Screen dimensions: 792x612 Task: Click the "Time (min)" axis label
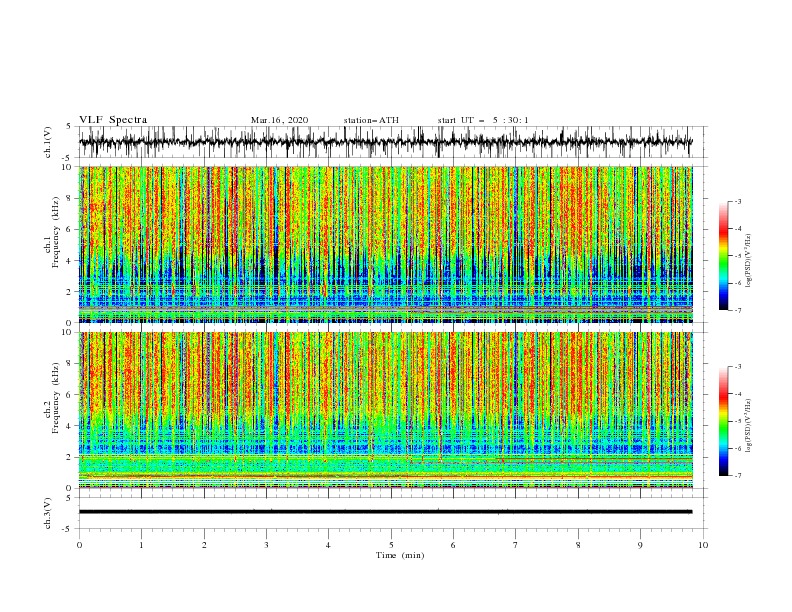point(400,555)
